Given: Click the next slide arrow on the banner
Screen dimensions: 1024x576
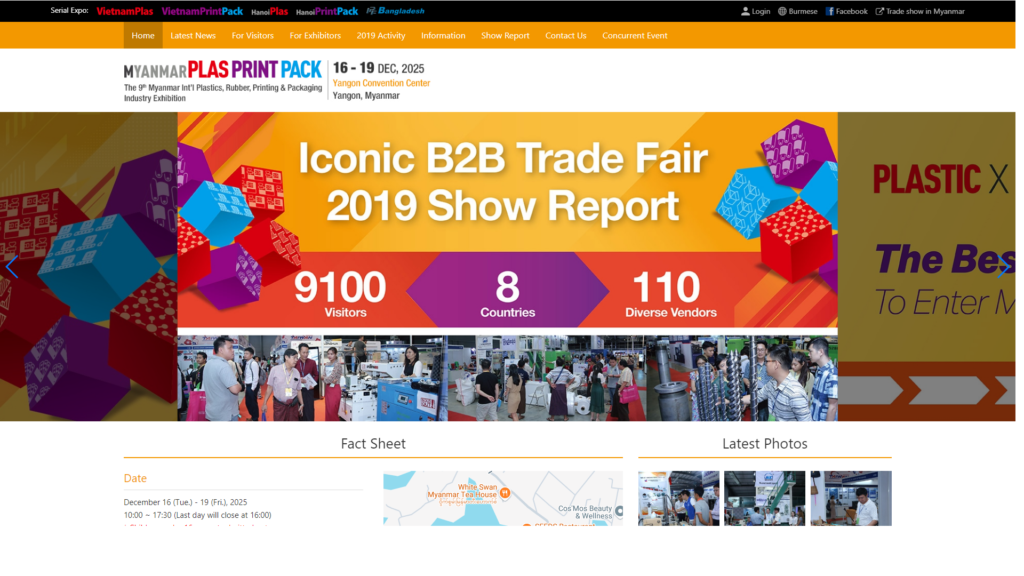Looking at the screenshot, I should click(x=1003, y=266).
